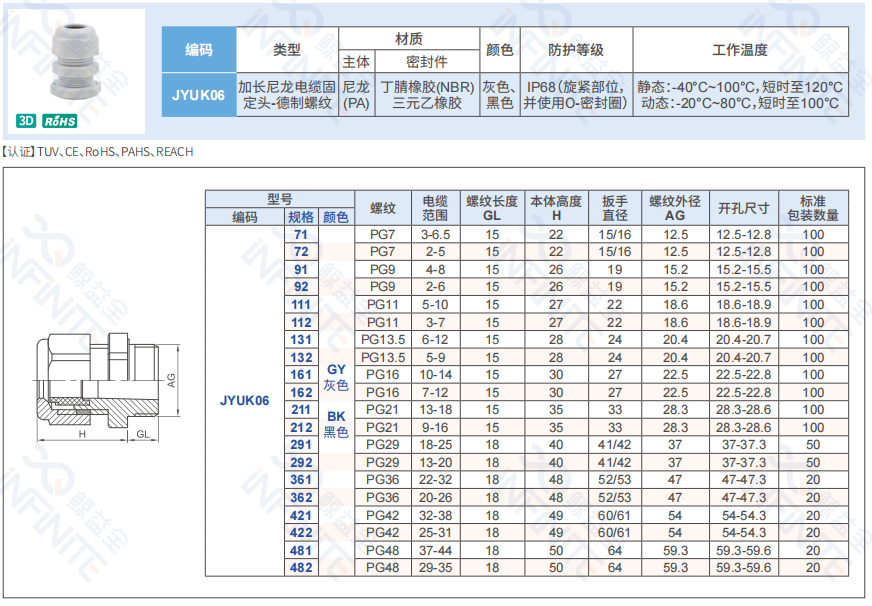
Task: Click the GY gray color option
Action: [336, 377]
